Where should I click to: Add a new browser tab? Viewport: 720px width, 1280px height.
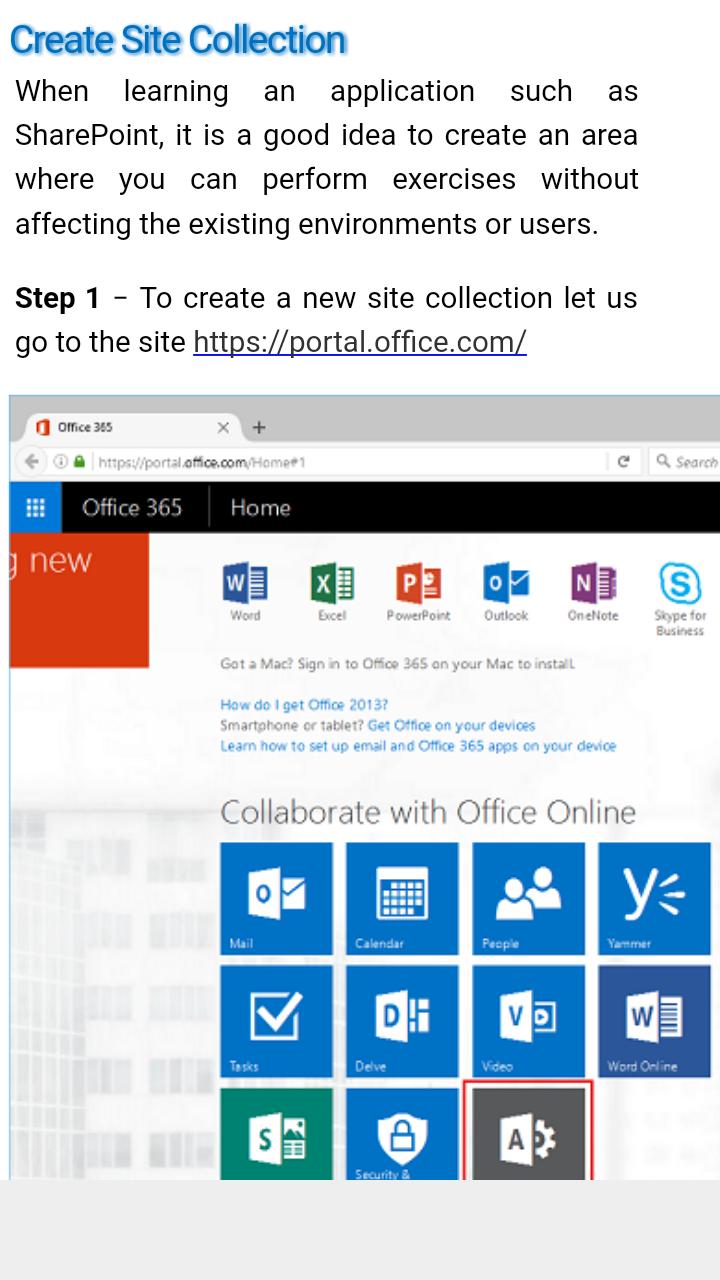point(259,427)
